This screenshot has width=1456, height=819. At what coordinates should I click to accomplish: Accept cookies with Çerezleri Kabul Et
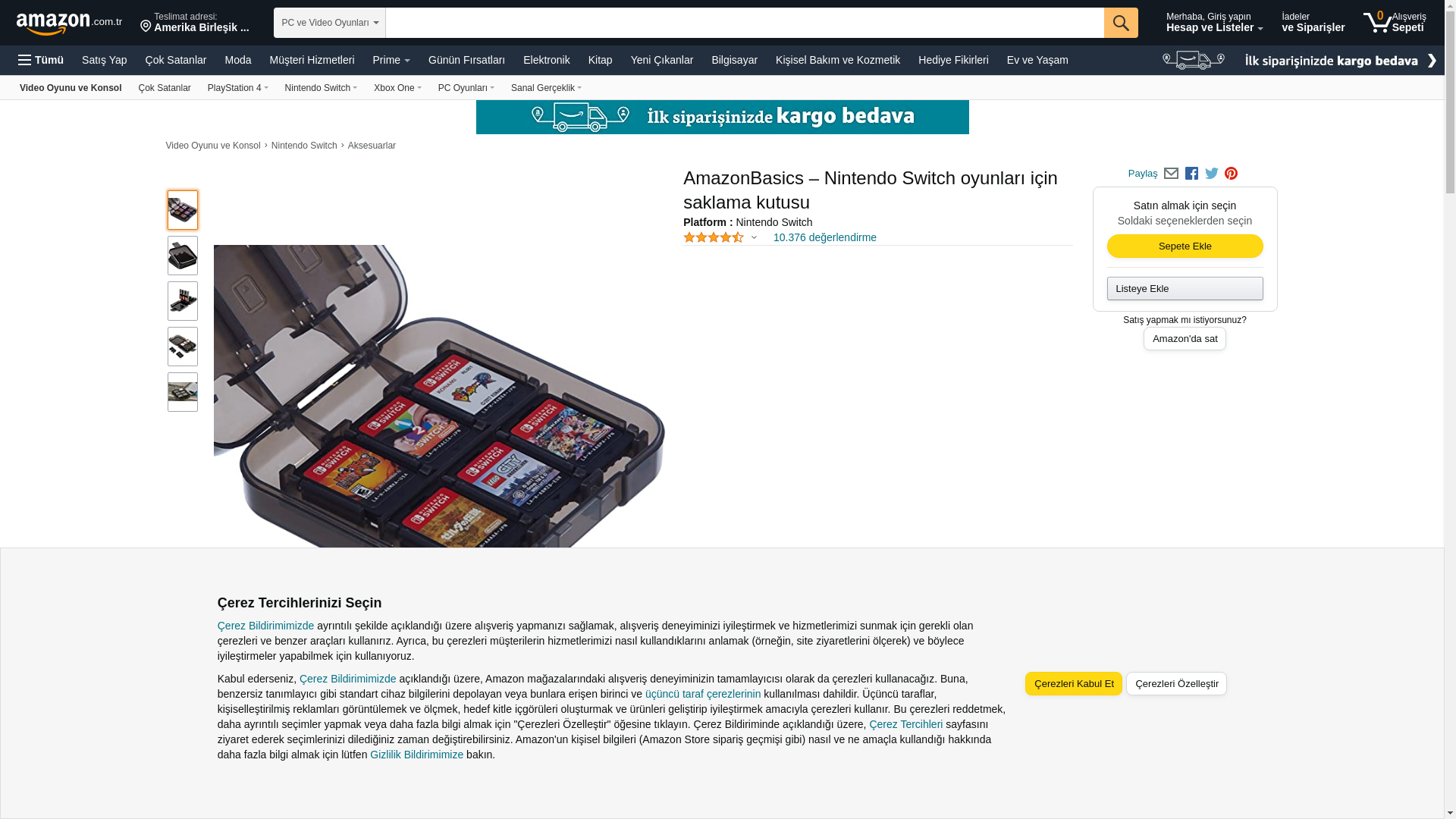(1073, 683)
